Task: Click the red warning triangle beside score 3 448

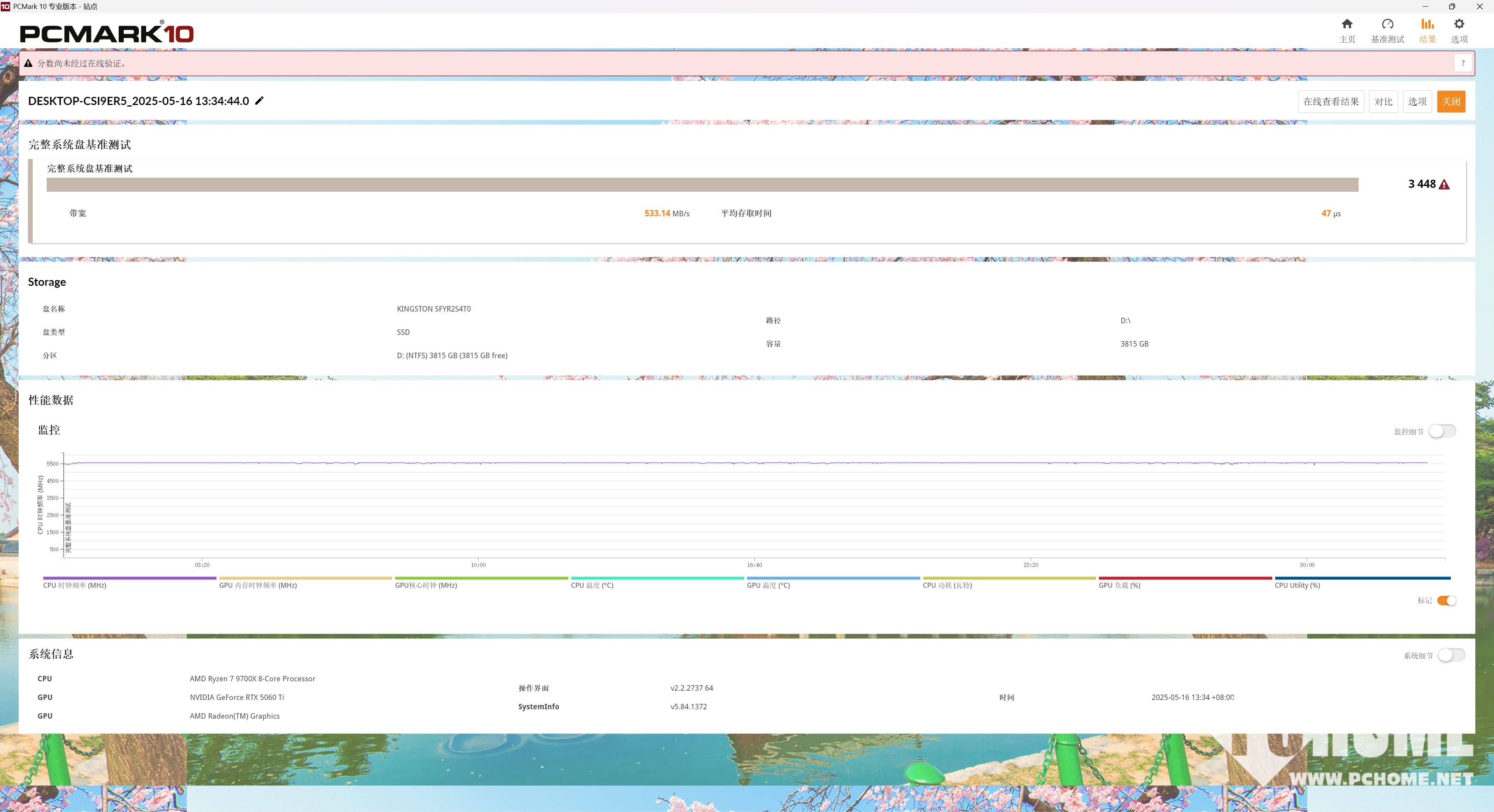Action: point(1444,184)
